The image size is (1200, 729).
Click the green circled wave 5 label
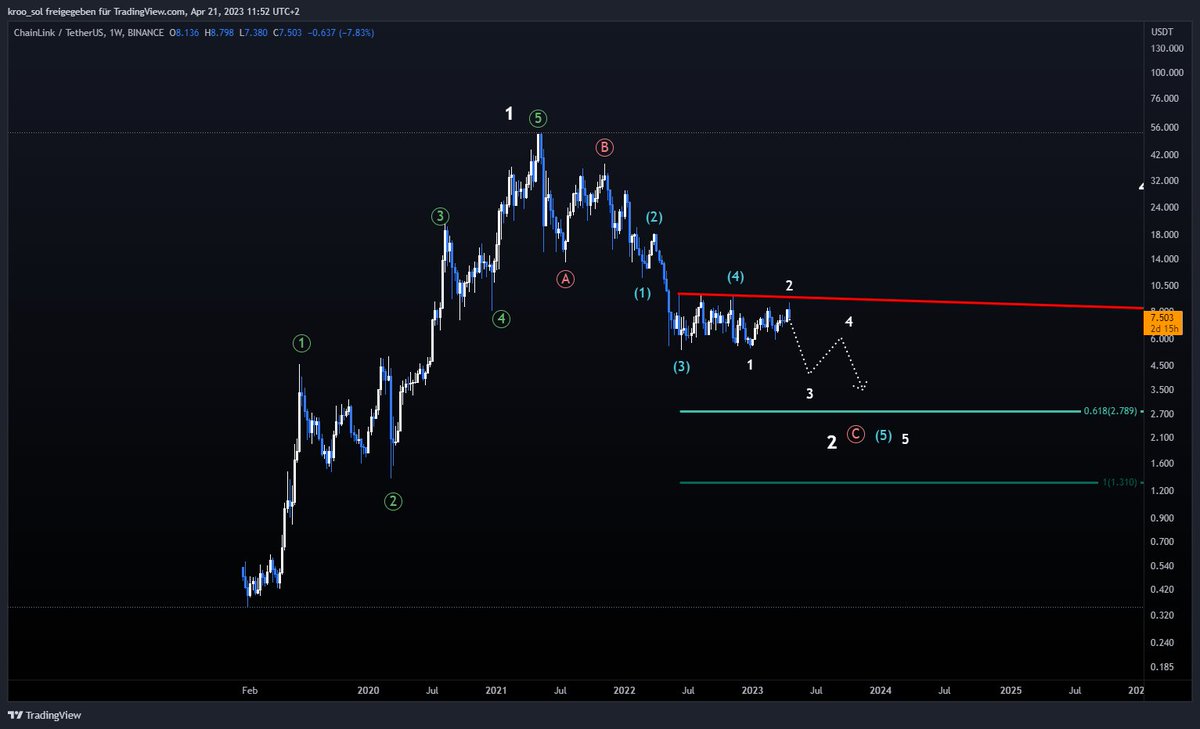[539, 118]
